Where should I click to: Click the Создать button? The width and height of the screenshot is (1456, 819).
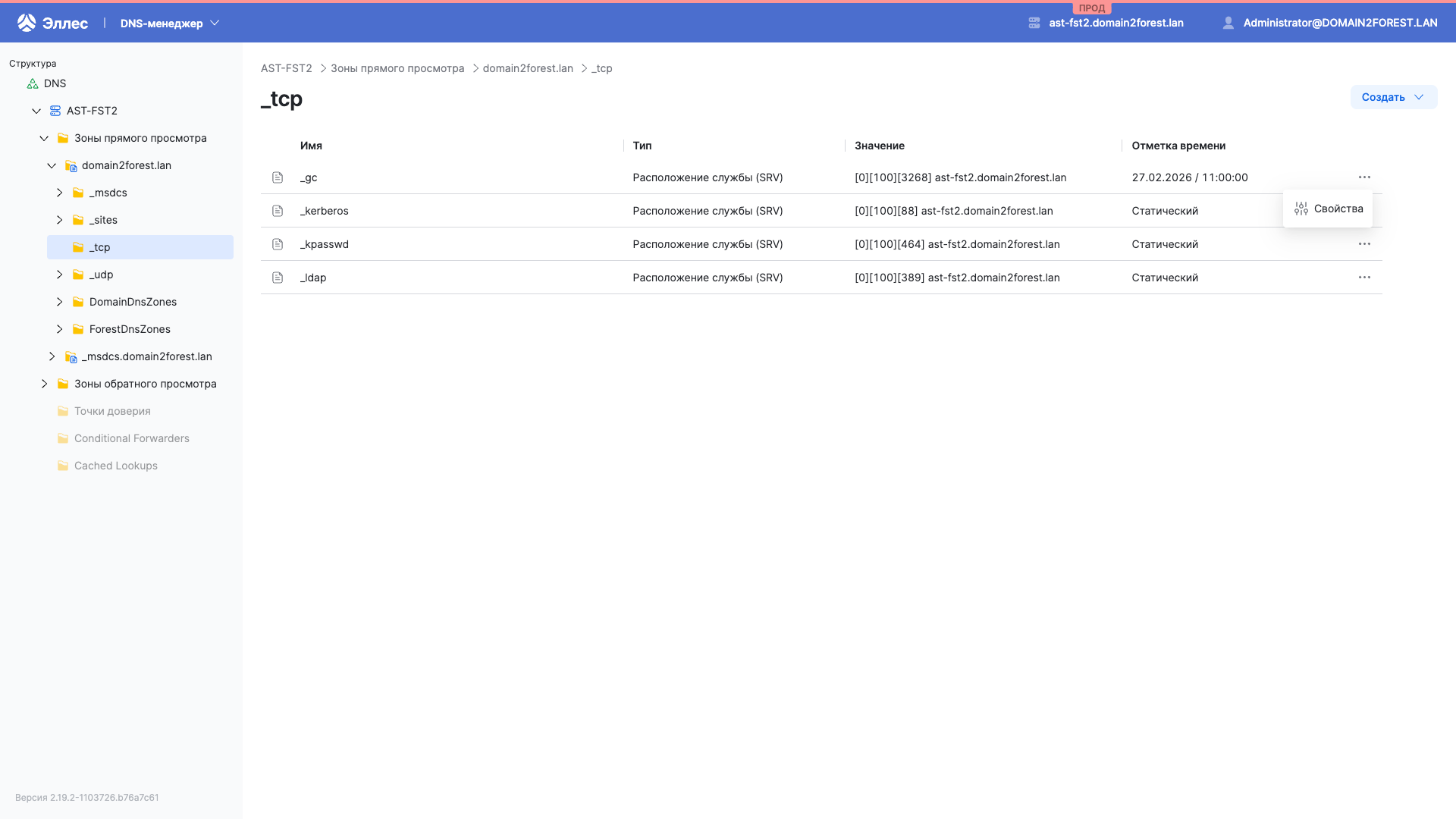tap(1393, 97)
